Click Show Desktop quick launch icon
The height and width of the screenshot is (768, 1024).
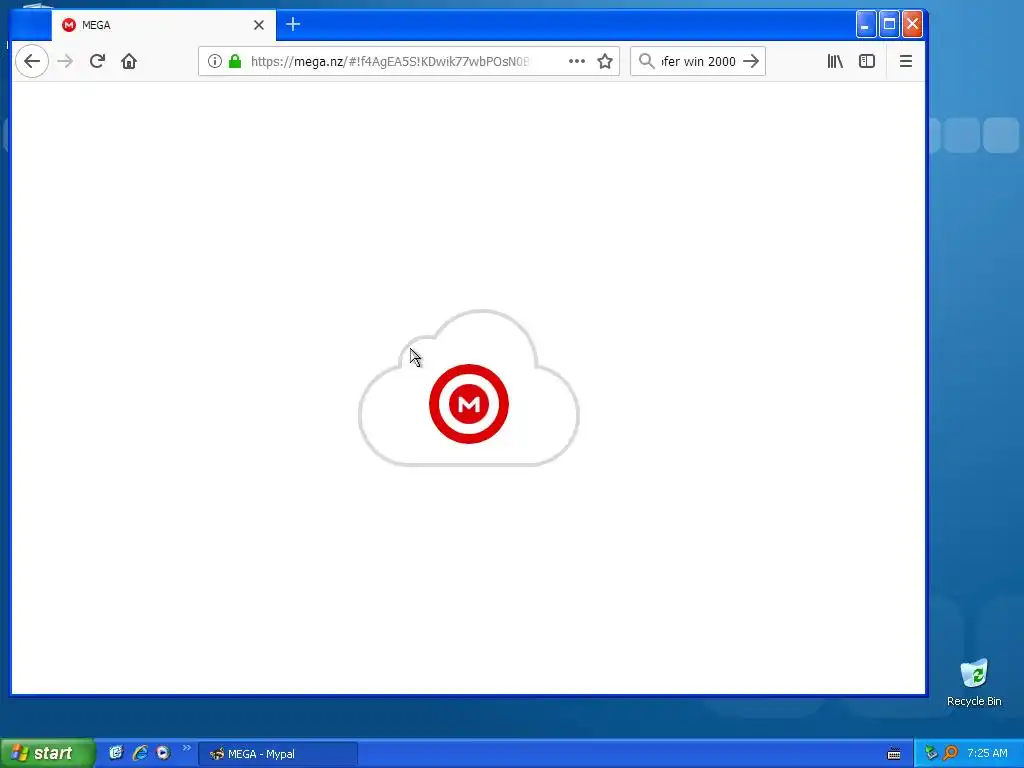[x=116, y=753]
